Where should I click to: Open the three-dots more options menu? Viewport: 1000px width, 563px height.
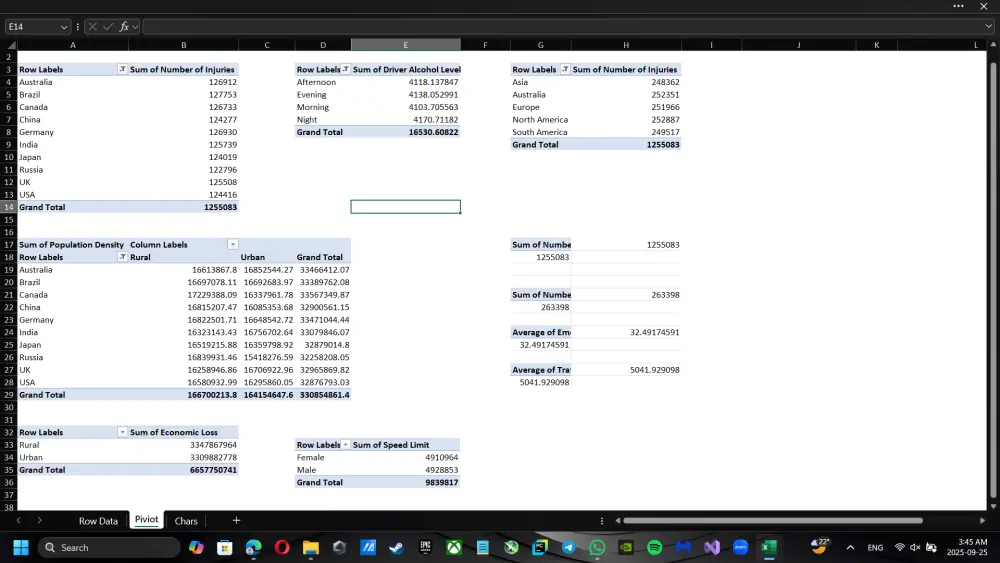[x=958, y=6]
